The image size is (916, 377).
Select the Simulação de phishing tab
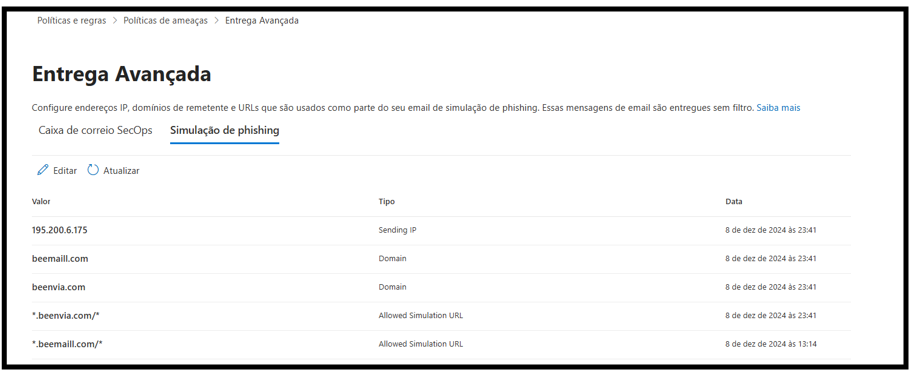(224, 130)
